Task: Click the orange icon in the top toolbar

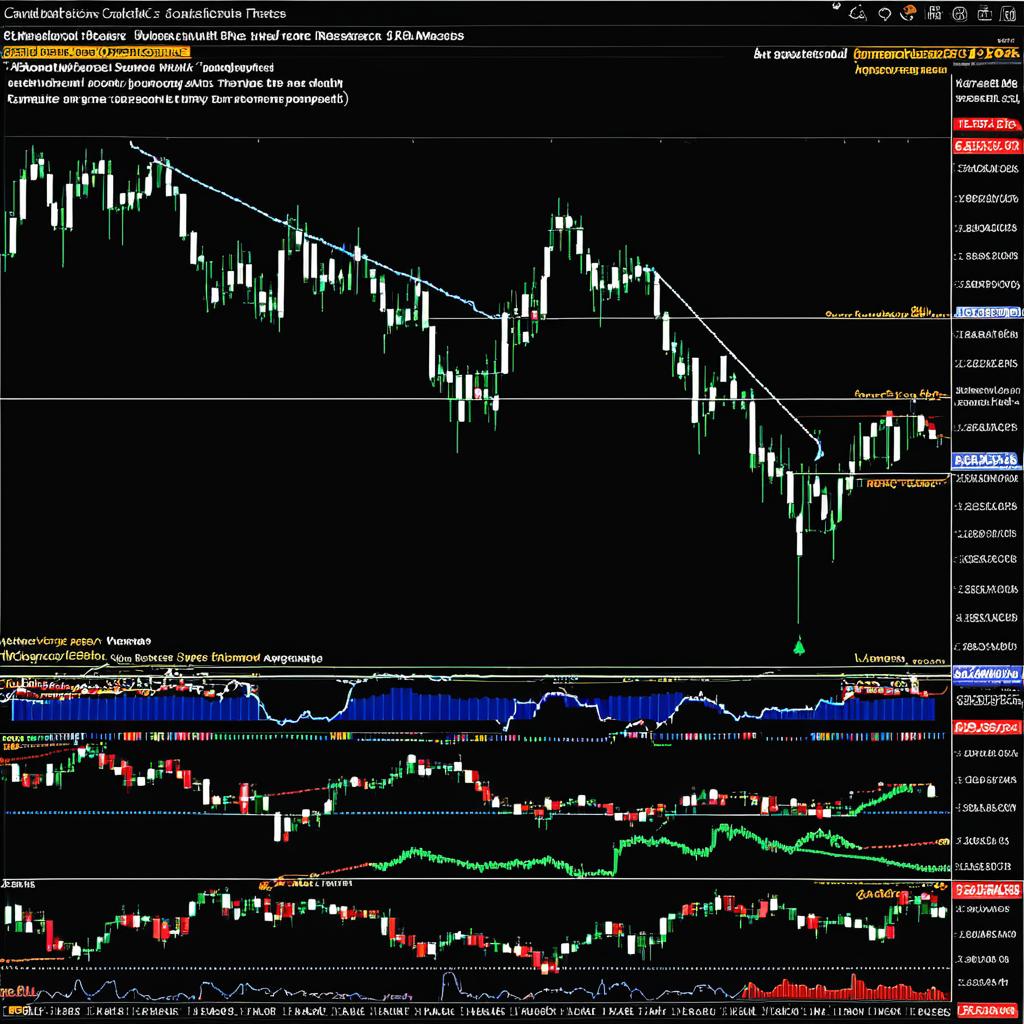Action: click(x=907, y=12)
